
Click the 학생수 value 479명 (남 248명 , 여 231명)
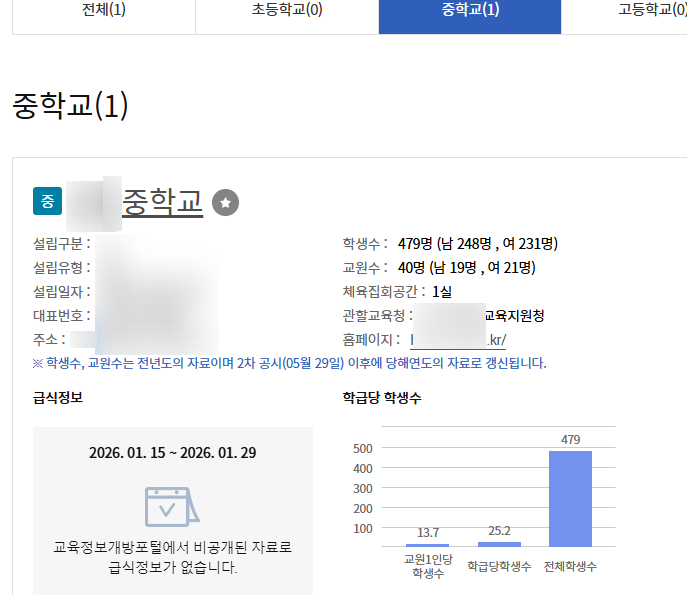(478, 244)
